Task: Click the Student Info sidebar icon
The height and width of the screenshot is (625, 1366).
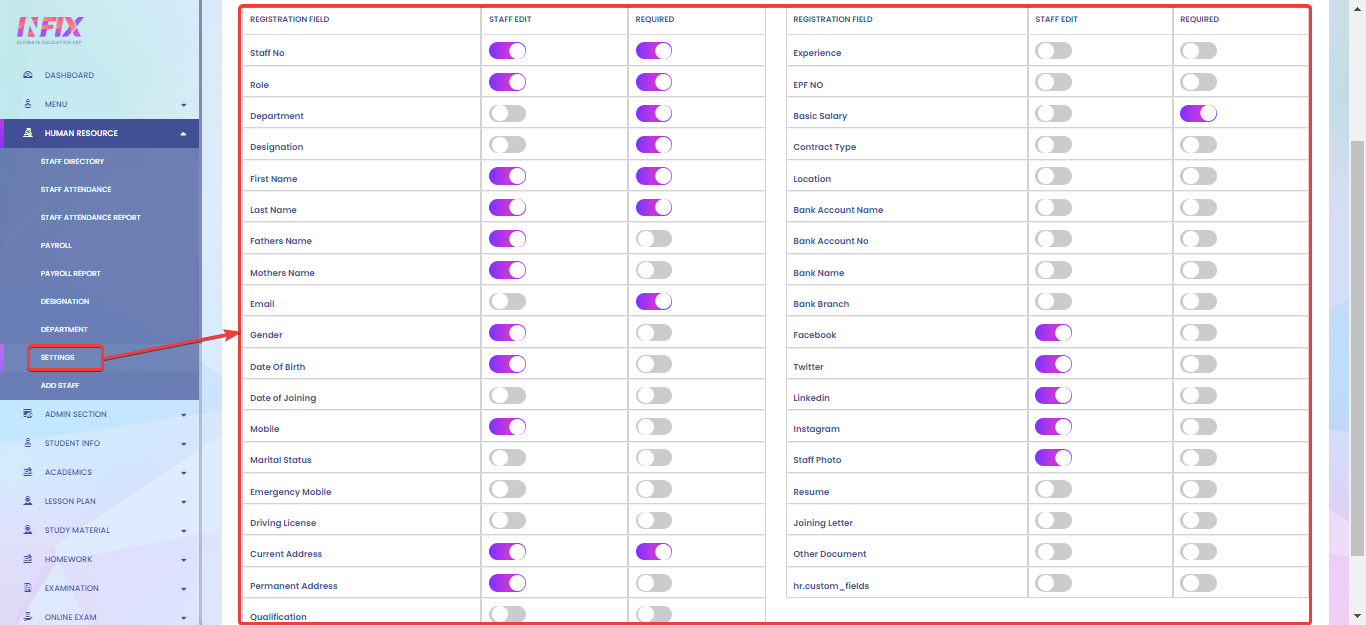Action: pyautogui.click(x=28, y=443)
